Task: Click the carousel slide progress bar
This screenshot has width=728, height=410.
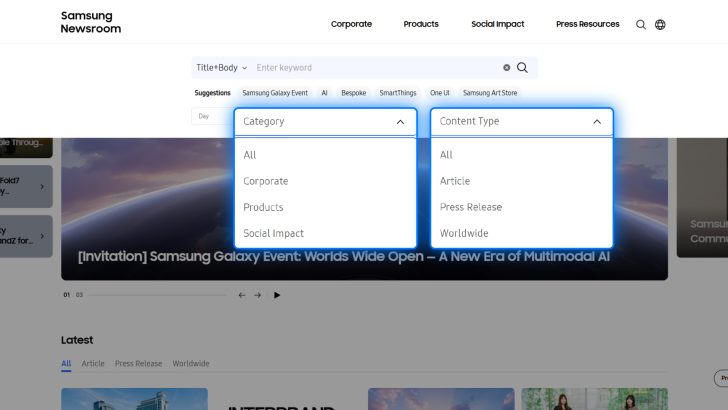Action: click(x=155, y=295)
